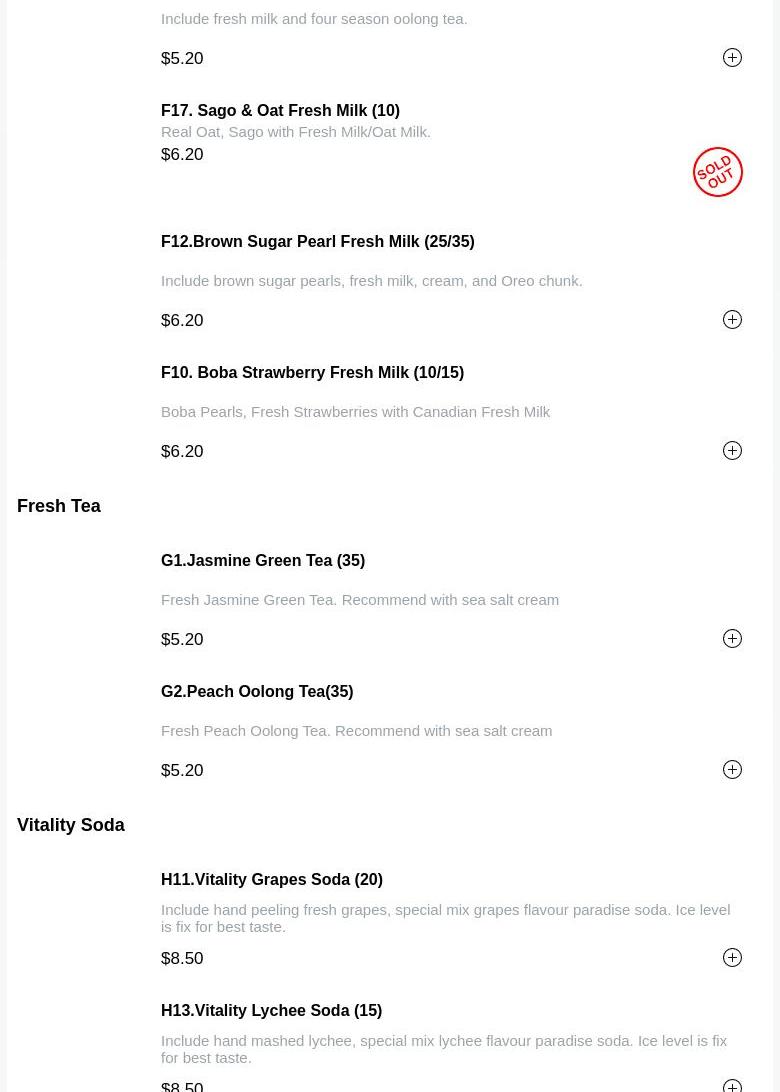Open H13 Vitality Lychee Soda item title

point(271,1011)
